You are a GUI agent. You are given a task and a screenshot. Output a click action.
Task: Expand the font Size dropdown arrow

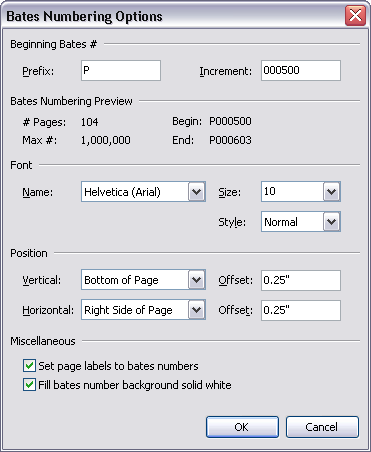coord(331,192)
